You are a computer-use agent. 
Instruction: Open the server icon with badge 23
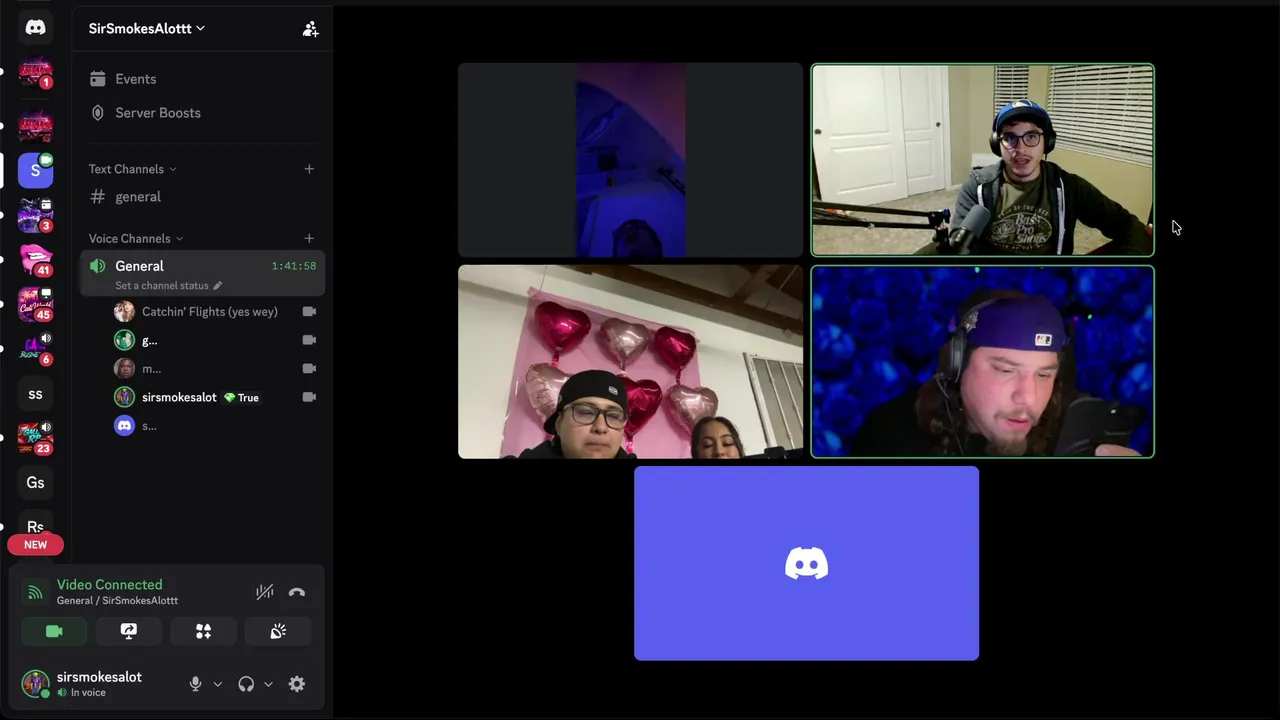(x=35, y=438)
